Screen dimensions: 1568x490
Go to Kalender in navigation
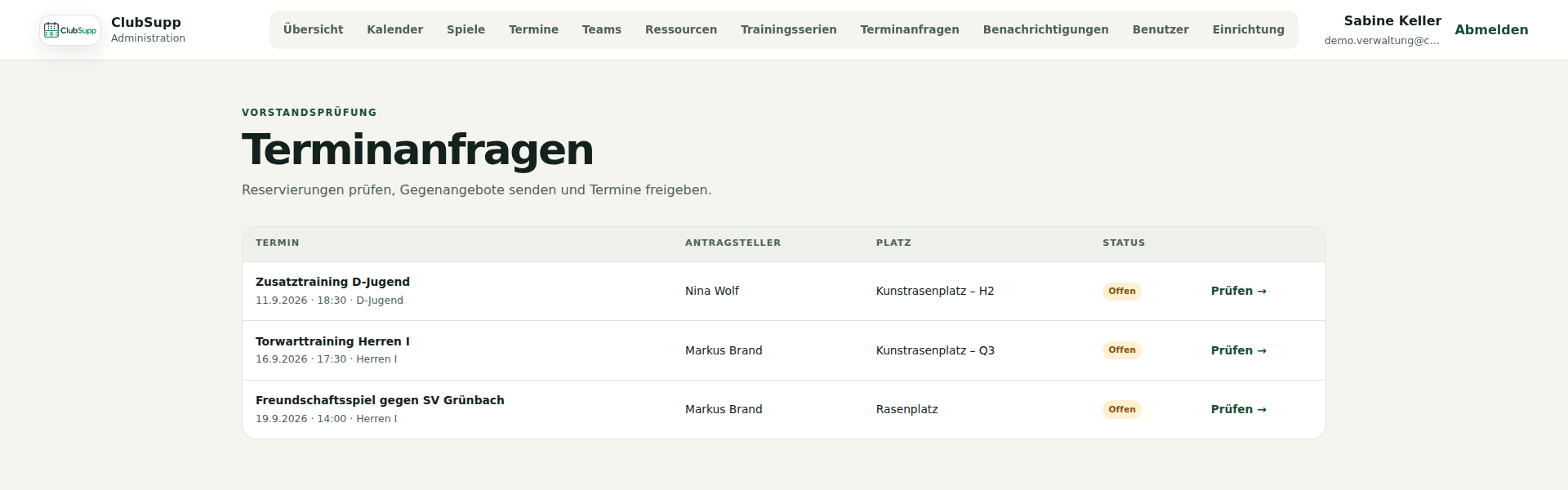click(395, 29)
